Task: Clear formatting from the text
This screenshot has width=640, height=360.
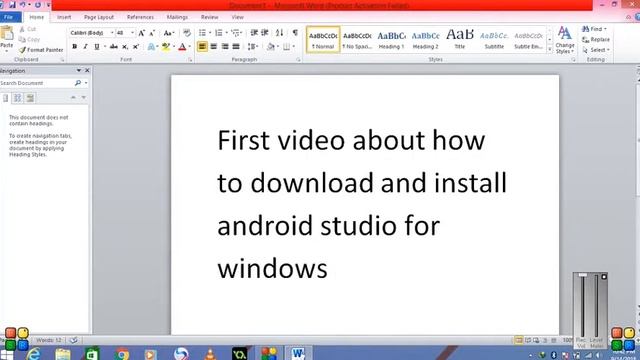Action: [x=187, y=33]
